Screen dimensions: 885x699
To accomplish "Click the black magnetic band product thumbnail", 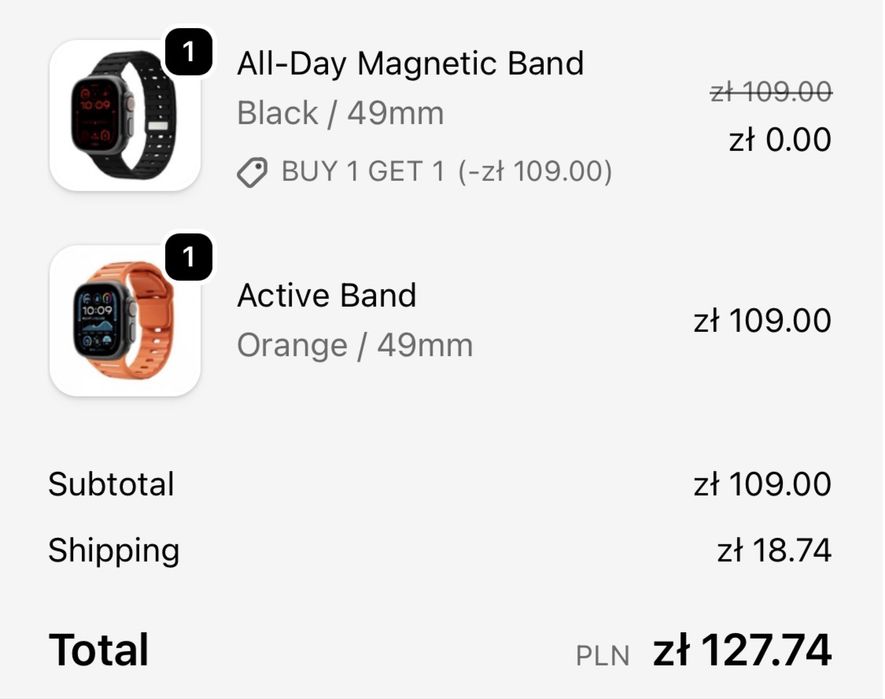I will 123,115.
